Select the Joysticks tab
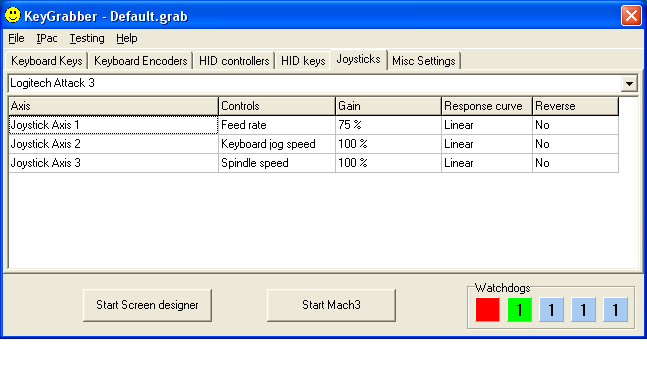Viewport: 647px width, 384px height. coord(358,59)
